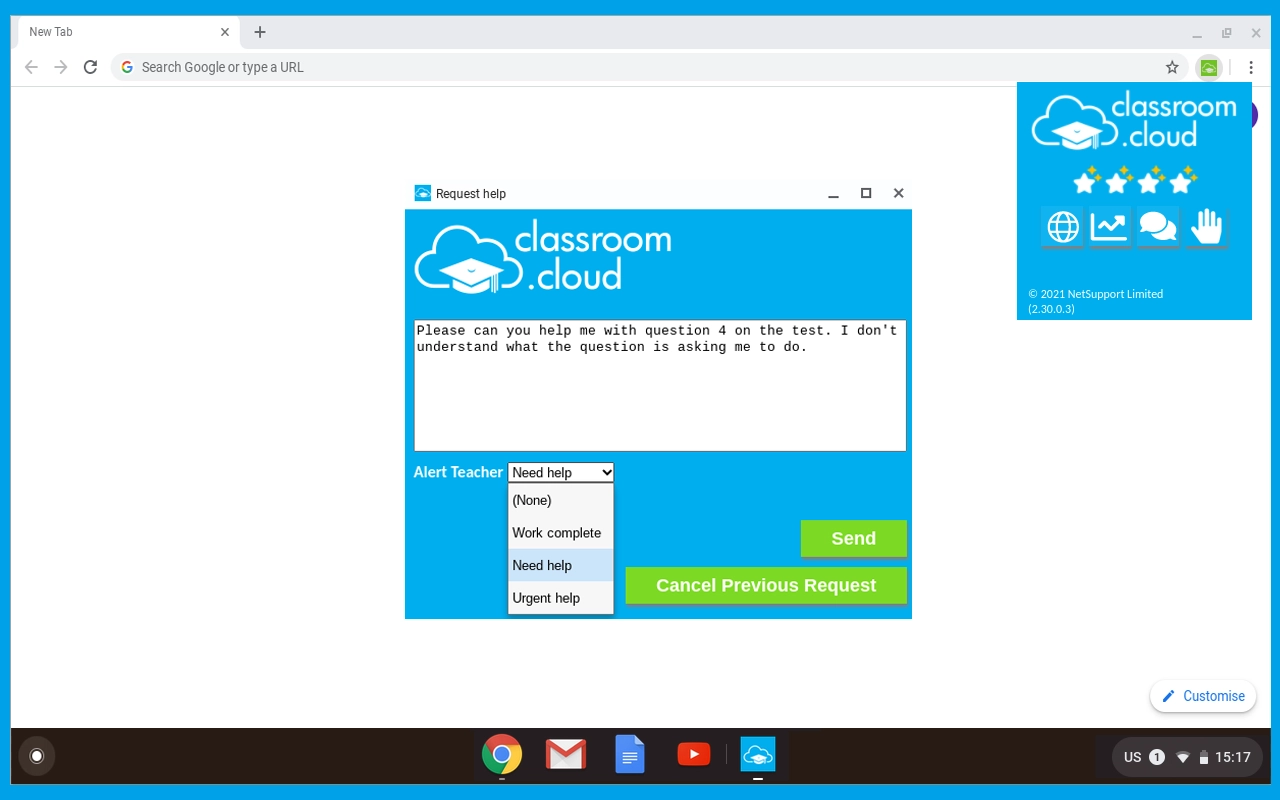1280x800 pixels.
Task: Bookmark this page with the star icon
Action: pos(1172,67)
